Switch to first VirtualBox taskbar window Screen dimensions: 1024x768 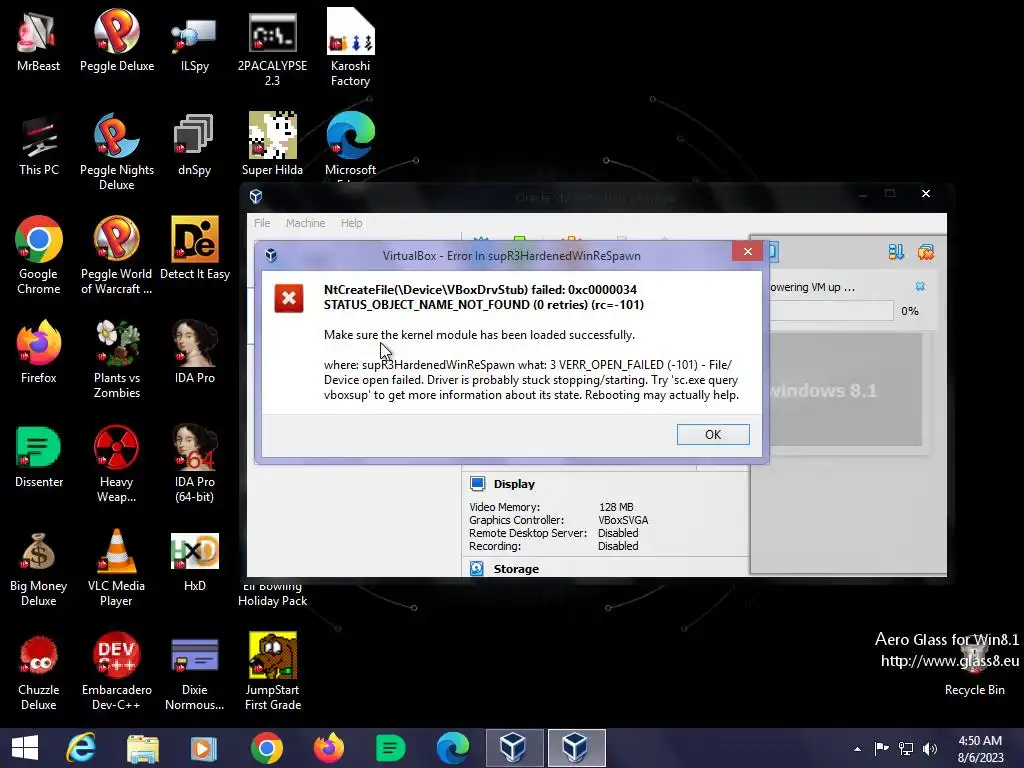pos(514,748)
